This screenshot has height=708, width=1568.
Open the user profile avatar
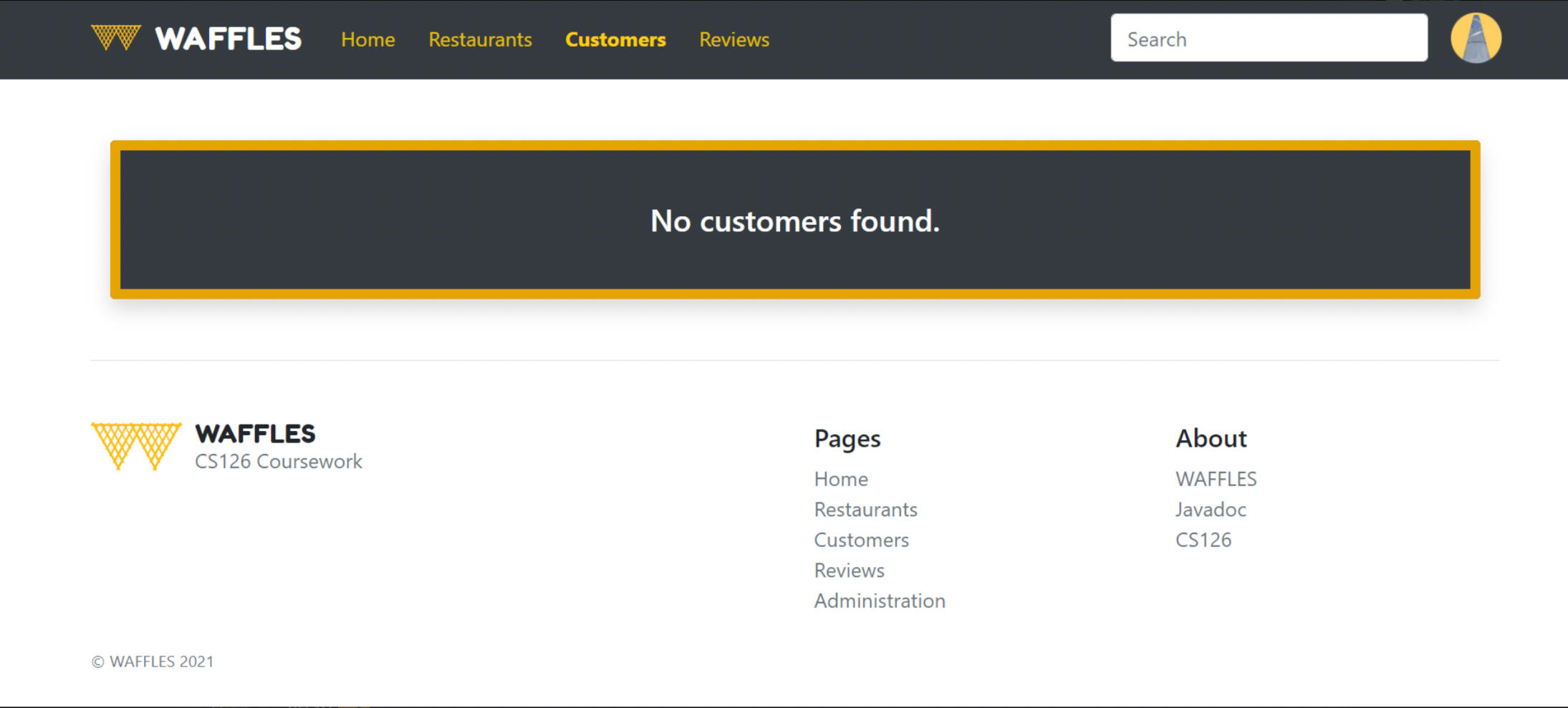pyautogui.click(x=1475, y=39)
